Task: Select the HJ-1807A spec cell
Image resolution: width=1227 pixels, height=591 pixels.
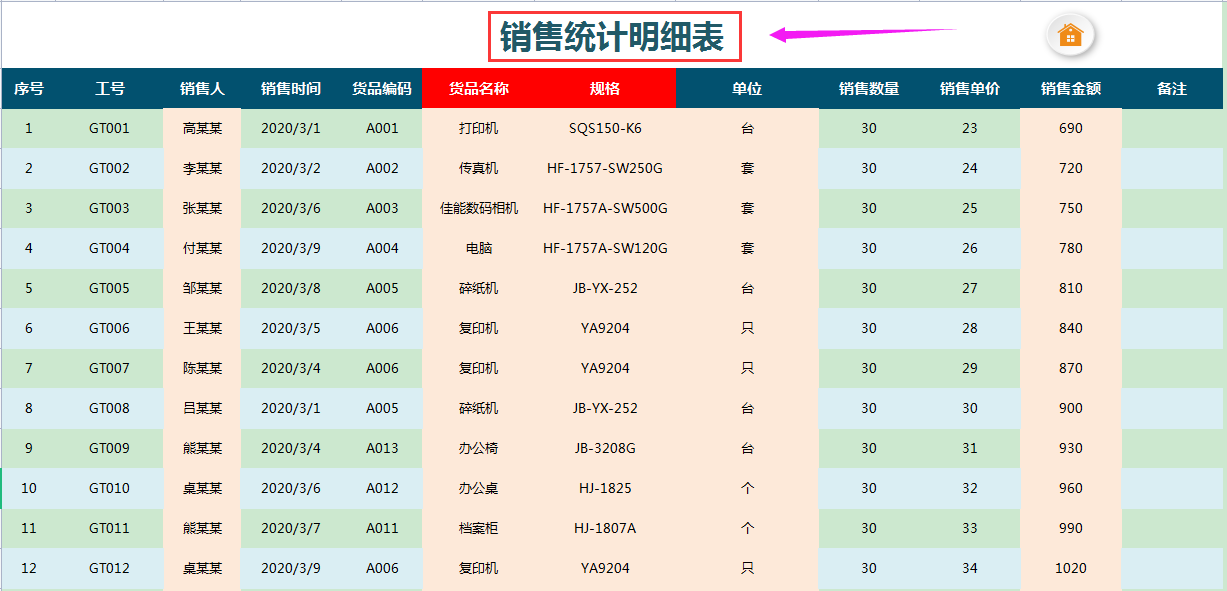Action: [x=605, y=528]
